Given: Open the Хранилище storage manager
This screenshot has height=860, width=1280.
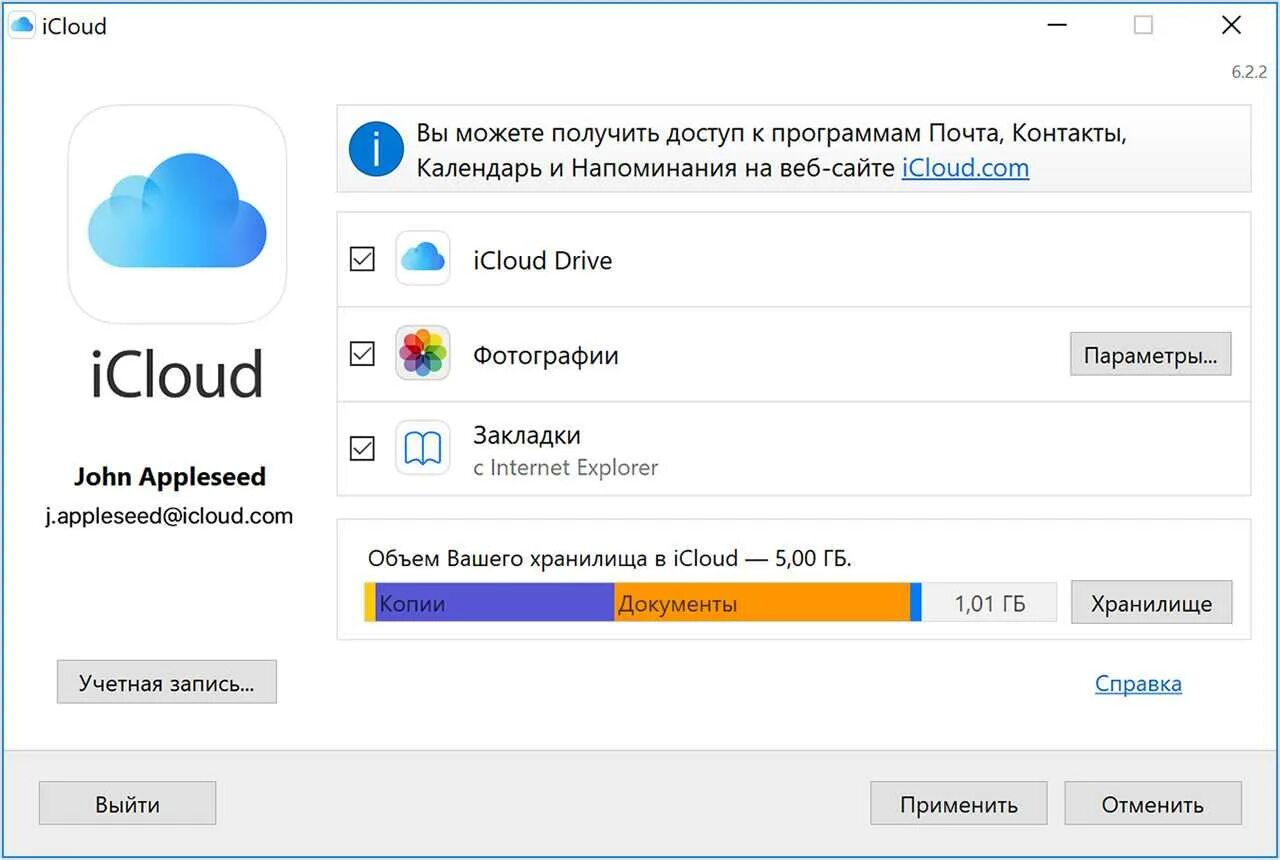Looking at the screenshot, I should [x=1151, y=603].
